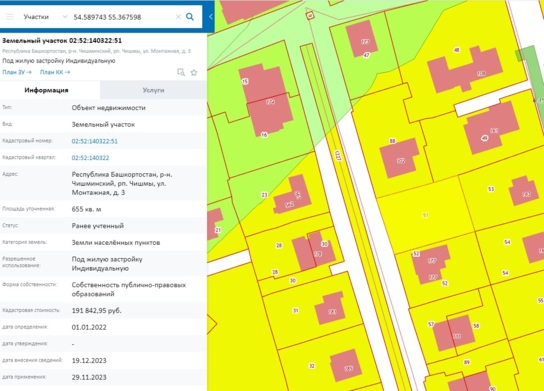Add parcel to favorites with star icon
The image size is (544, 391).
(x=194, y=73)
